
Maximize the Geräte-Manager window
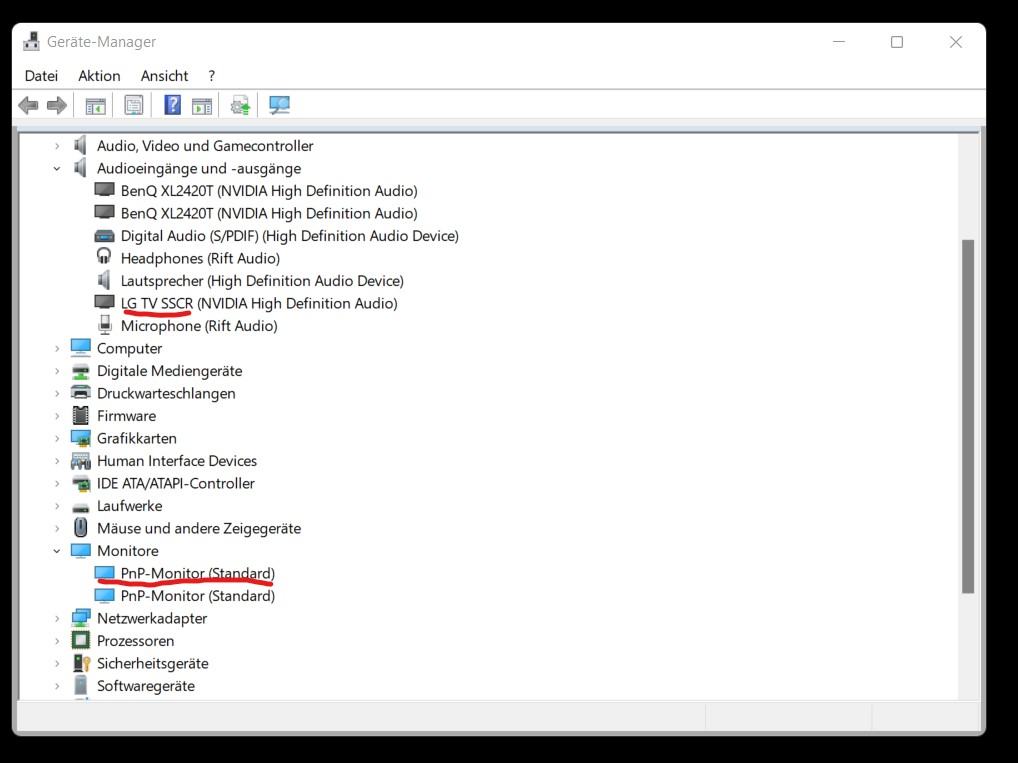897,42
